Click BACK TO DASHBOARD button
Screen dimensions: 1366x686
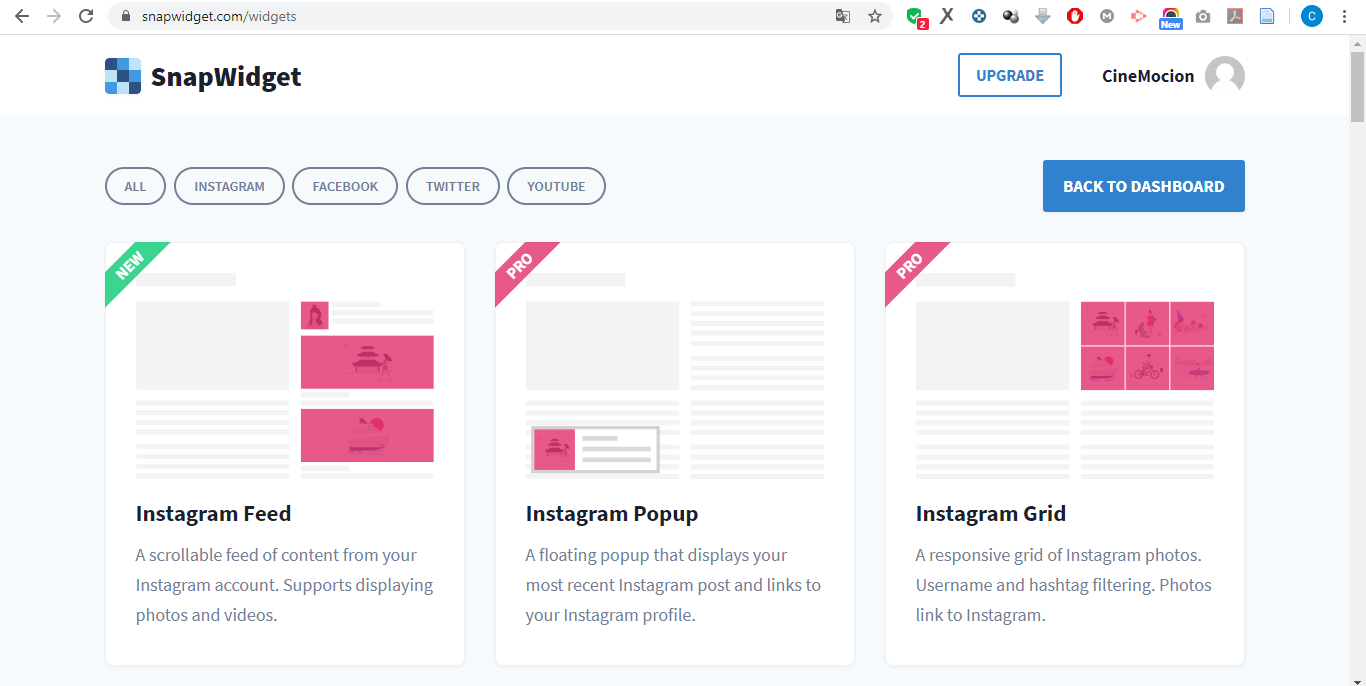1144,186
